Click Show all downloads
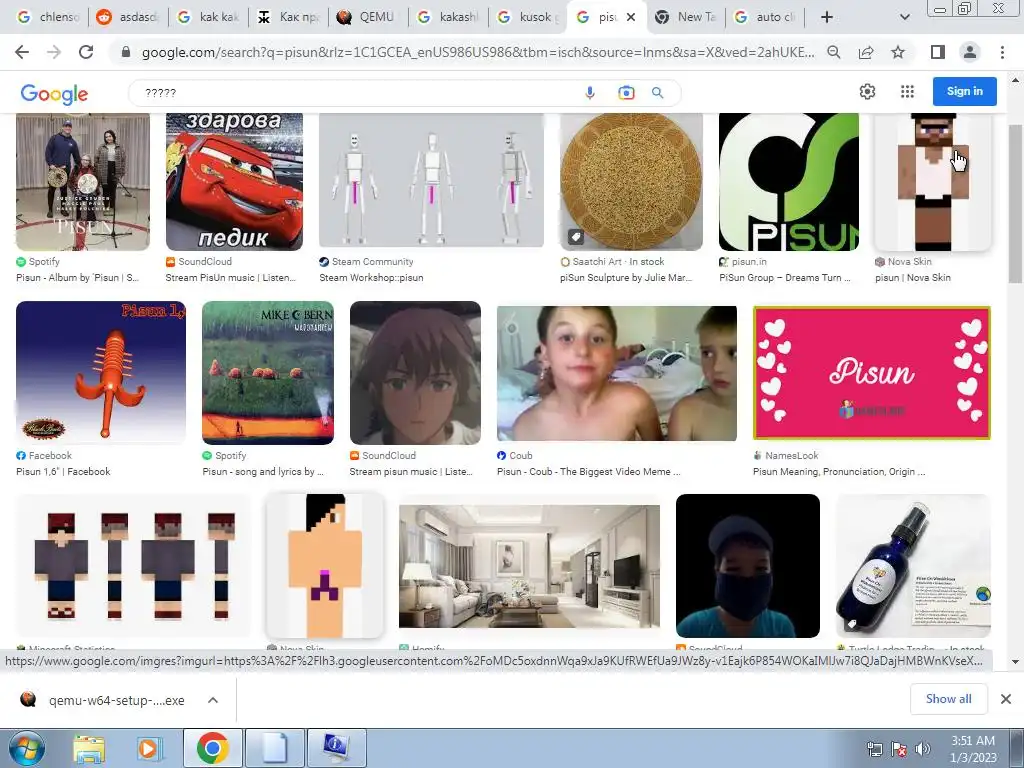This screenshot has width=1024, height=768. pyautogui.click(x=948, y=699)
